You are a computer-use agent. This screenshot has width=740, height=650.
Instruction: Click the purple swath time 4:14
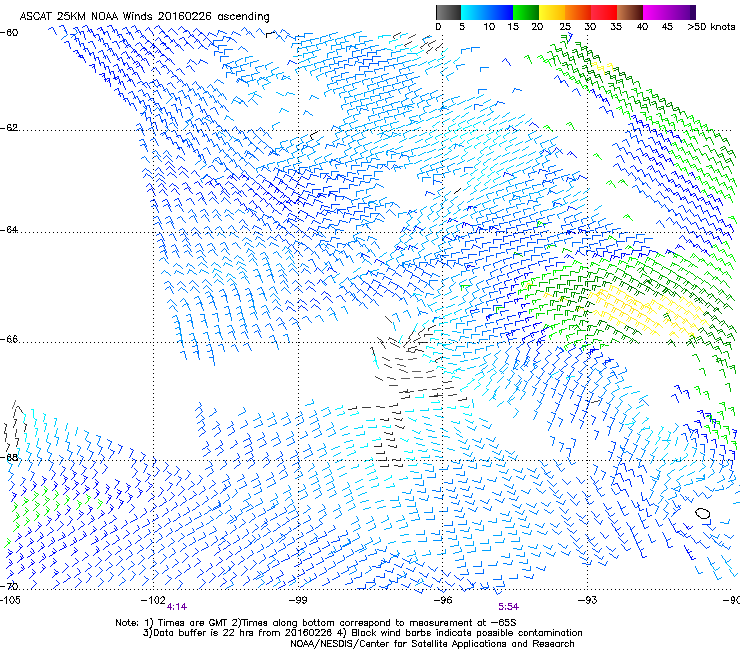point(177,607)
